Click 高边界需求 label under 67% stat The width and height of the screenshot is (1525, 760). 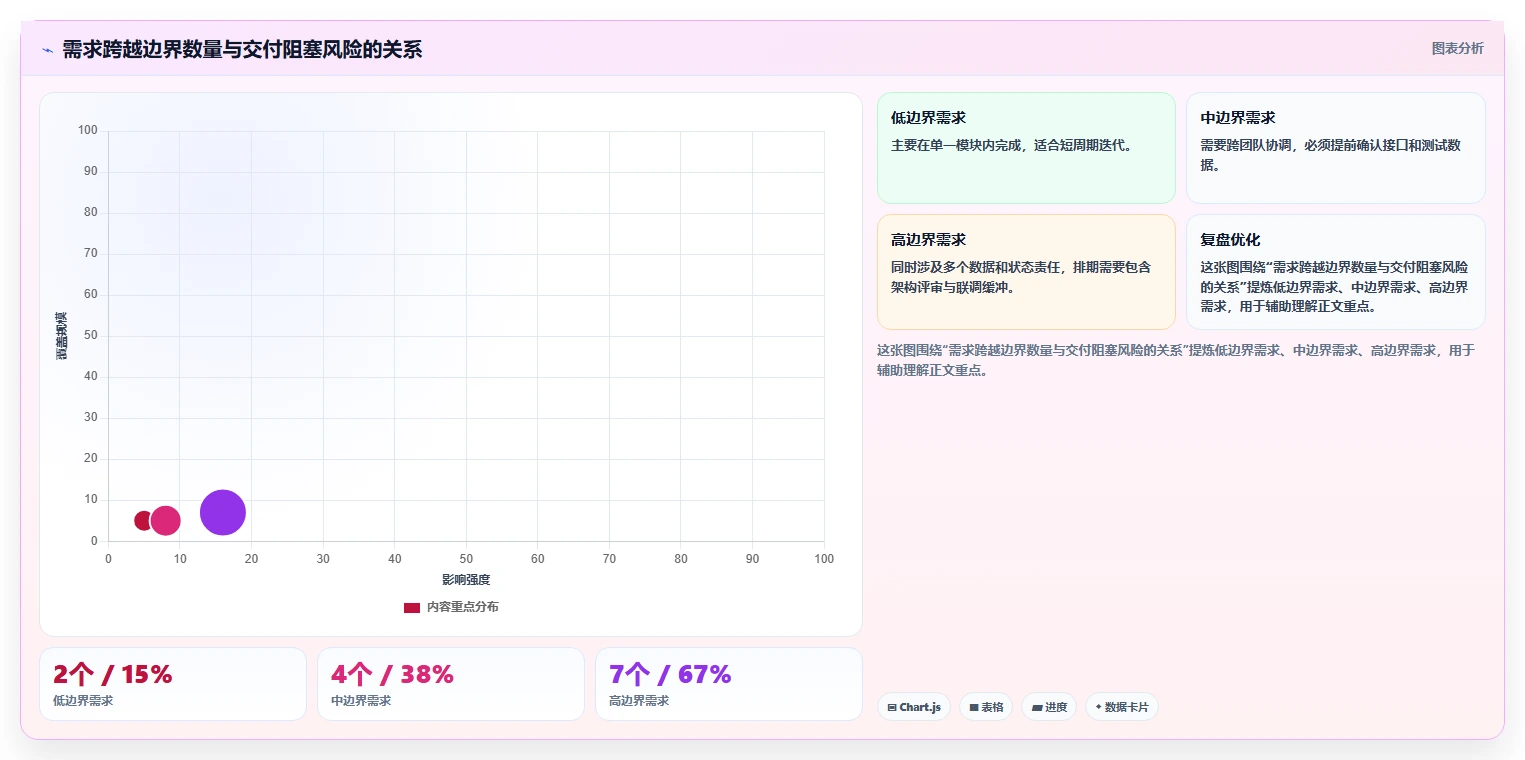639,701
